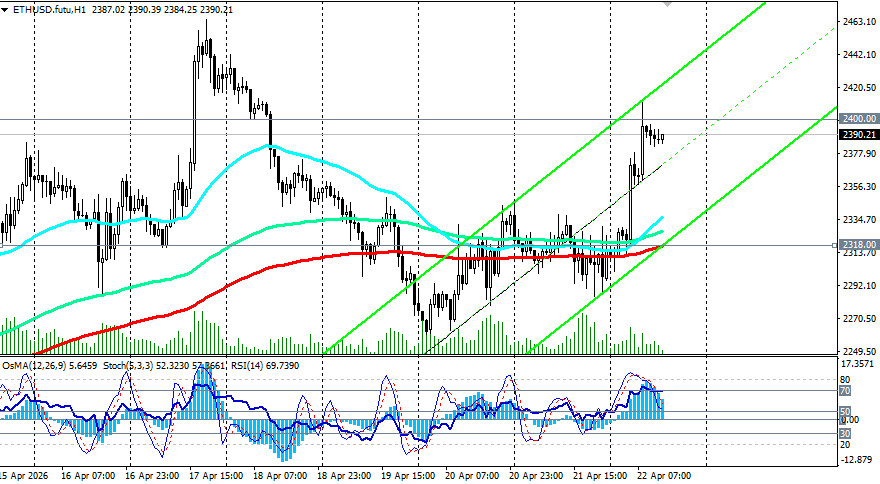Click the 2463.10 price scale value
880x484 pixels.
tap(859, 21)
